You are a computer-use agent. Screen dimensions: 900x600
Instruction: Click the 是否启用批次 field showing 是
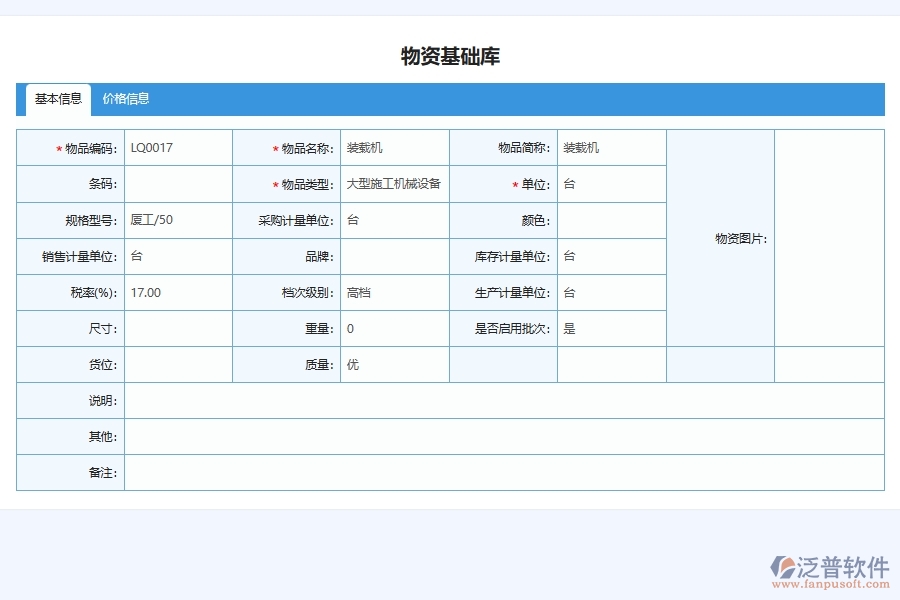point(610,328)
